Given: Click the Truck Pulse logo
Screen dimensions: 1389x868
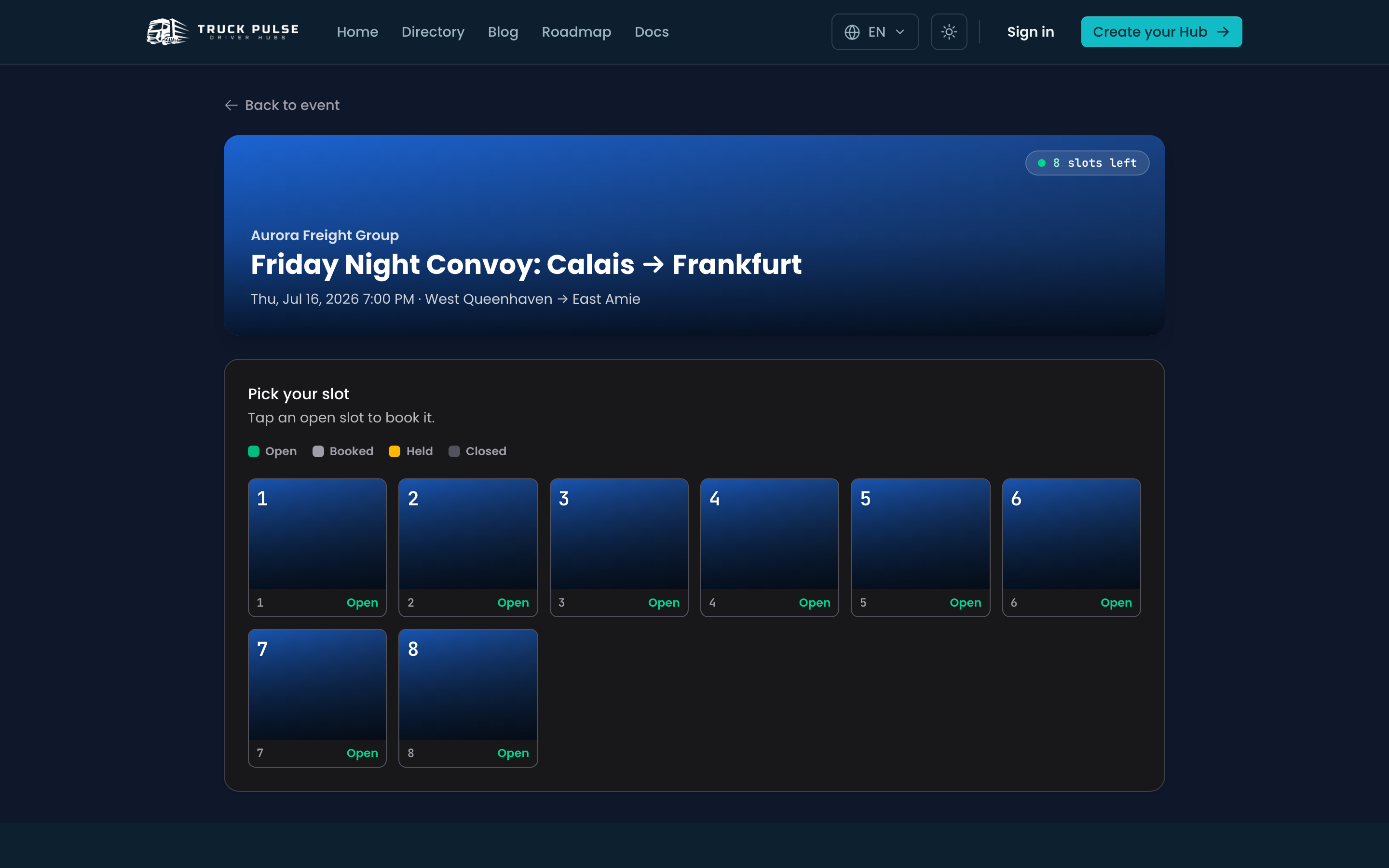Looking at the screenshot, I should (223, 31).
